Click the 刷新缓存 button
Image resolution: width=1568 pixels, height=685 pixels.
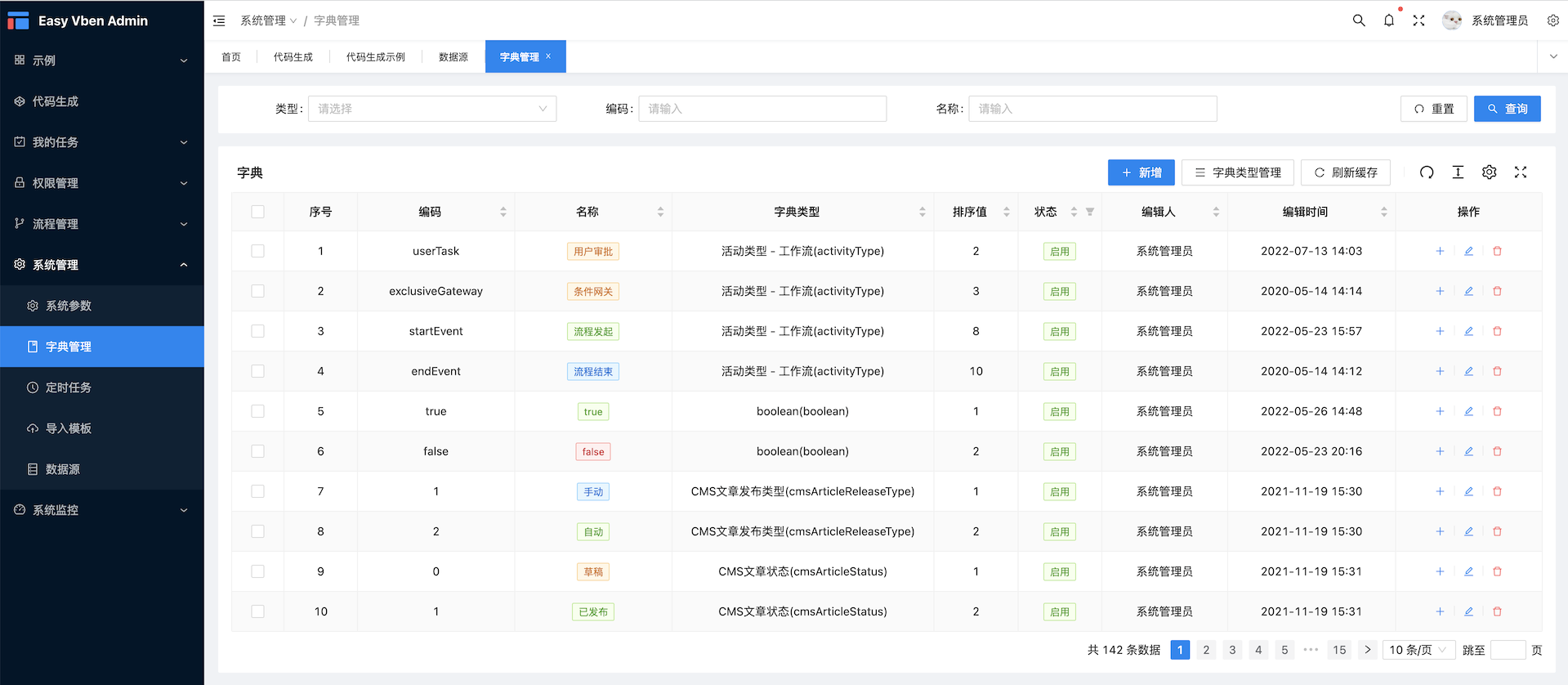[x=1346, y=172]
